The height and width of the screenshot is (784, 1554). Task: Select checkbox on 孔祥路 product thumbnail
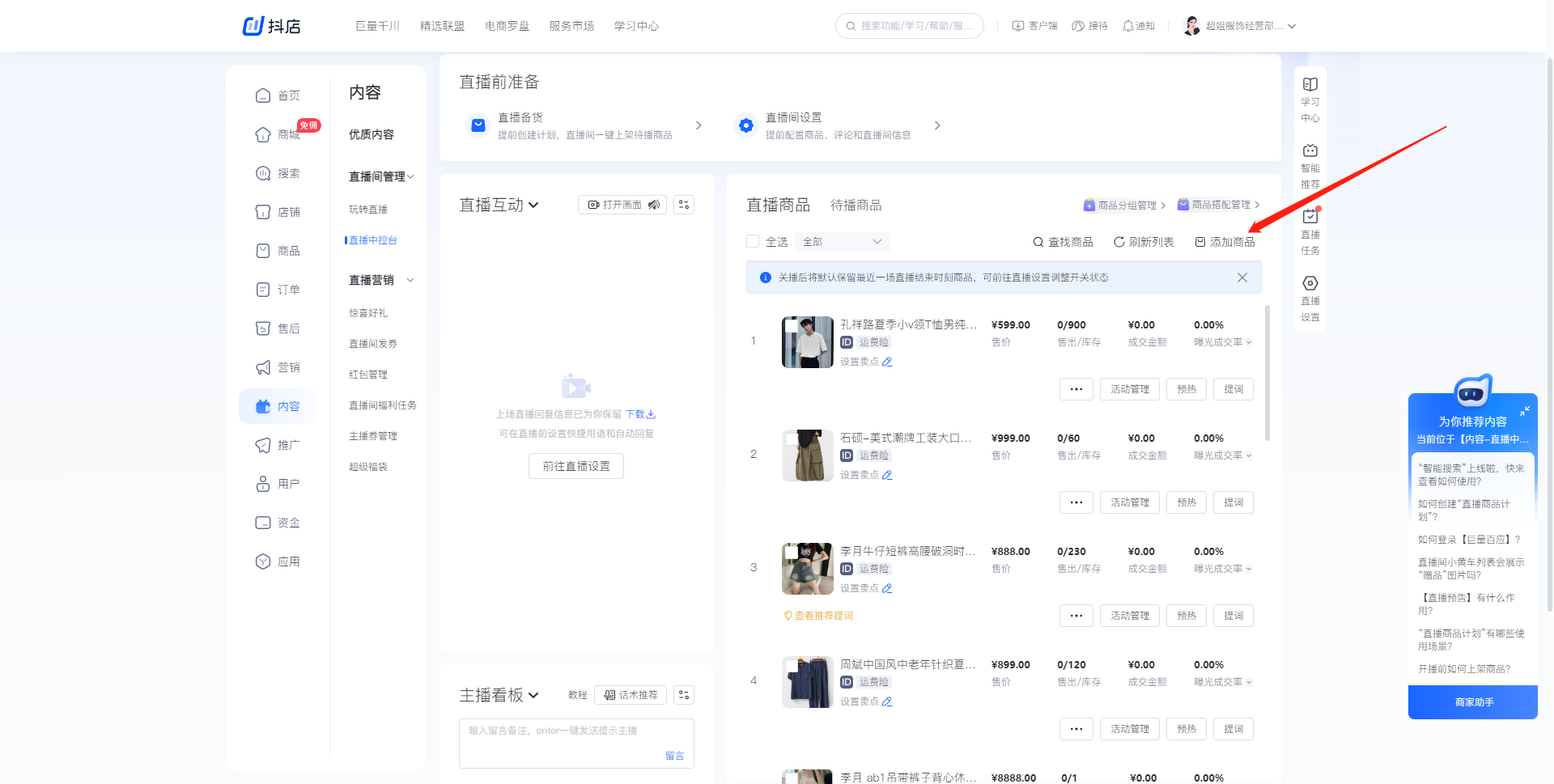(x=792, y=326)
